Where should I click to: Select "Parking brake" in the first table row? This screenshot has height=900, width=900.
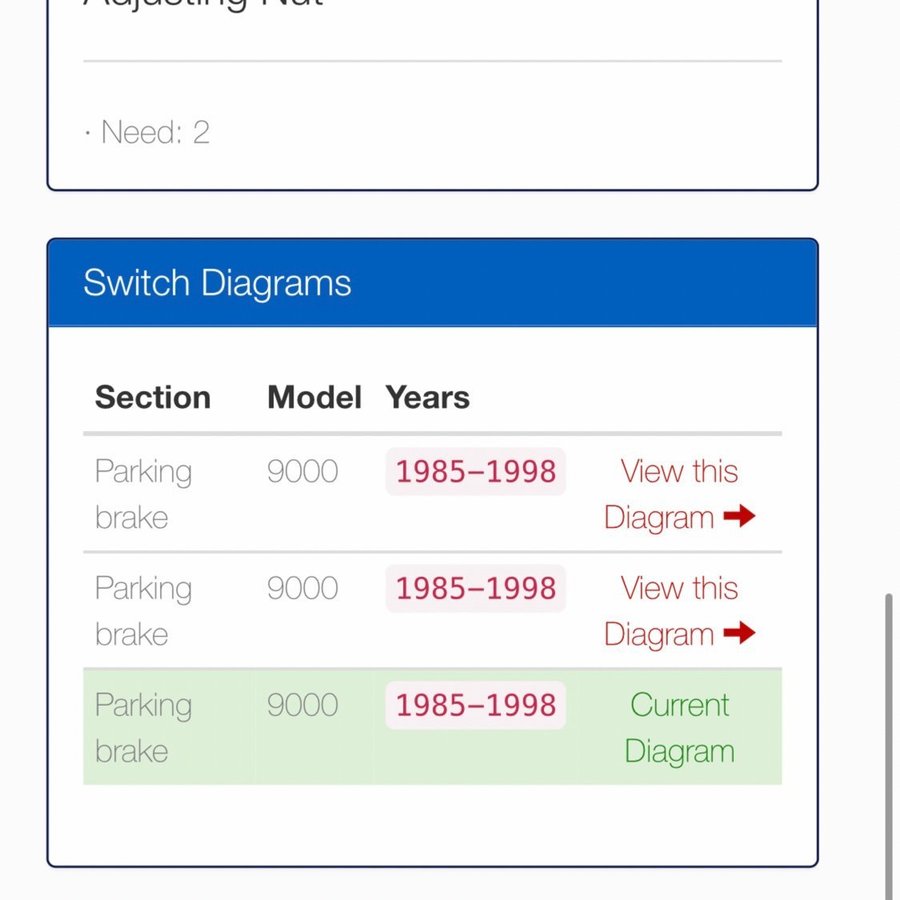coord(143,494)
